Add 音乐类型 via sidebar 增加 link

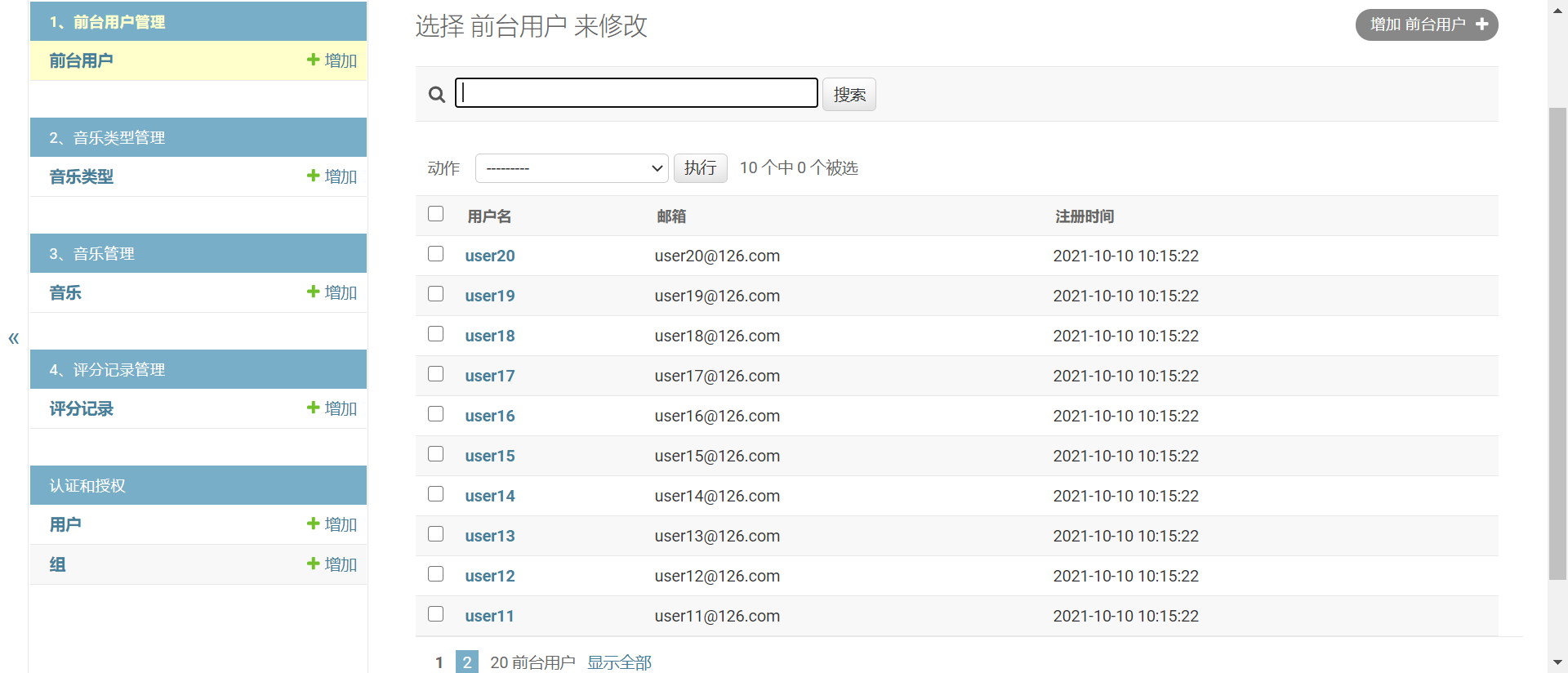pos(332,176)
